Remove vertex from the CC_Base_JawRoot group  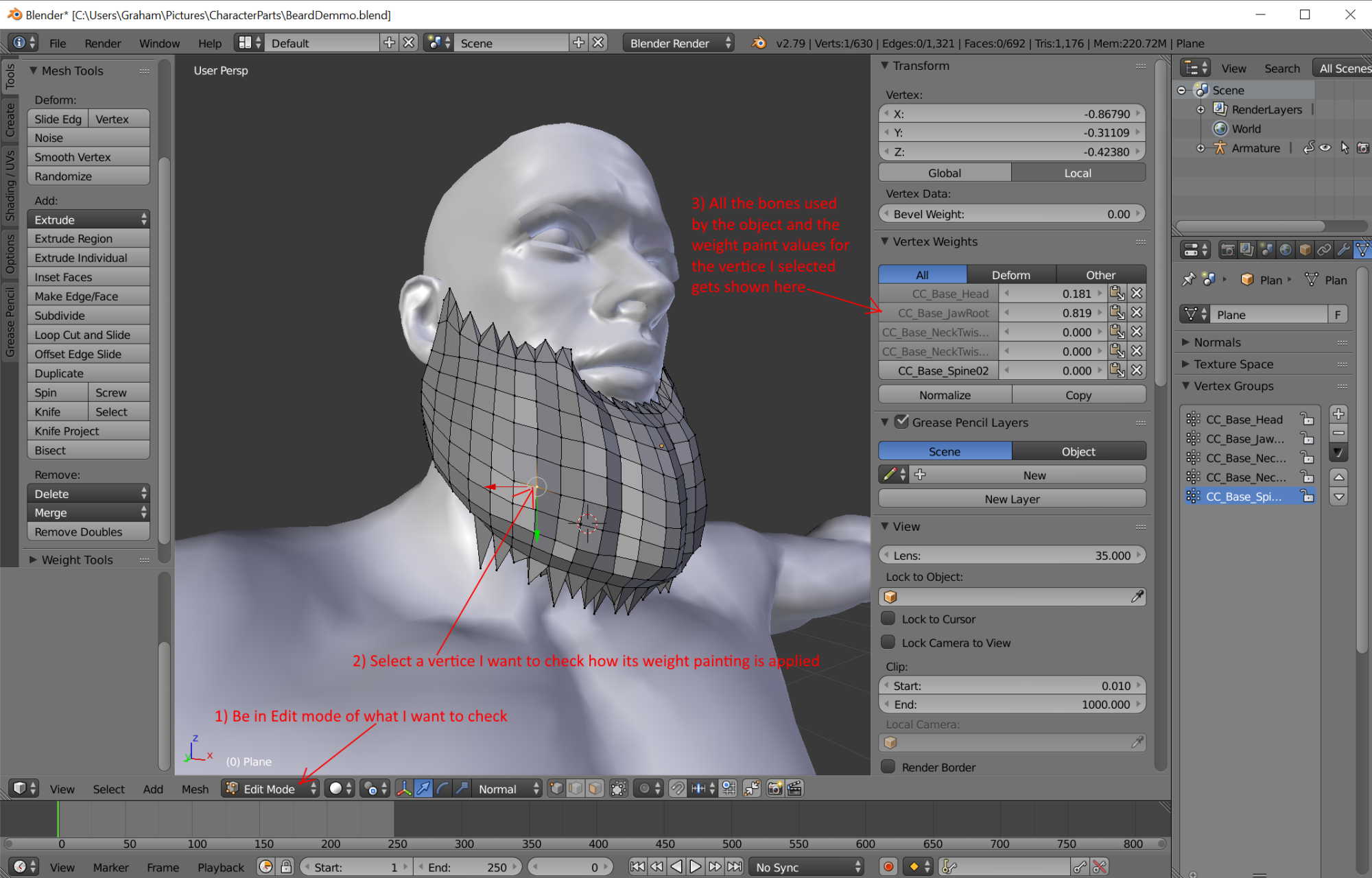(x=1137, y=313)
